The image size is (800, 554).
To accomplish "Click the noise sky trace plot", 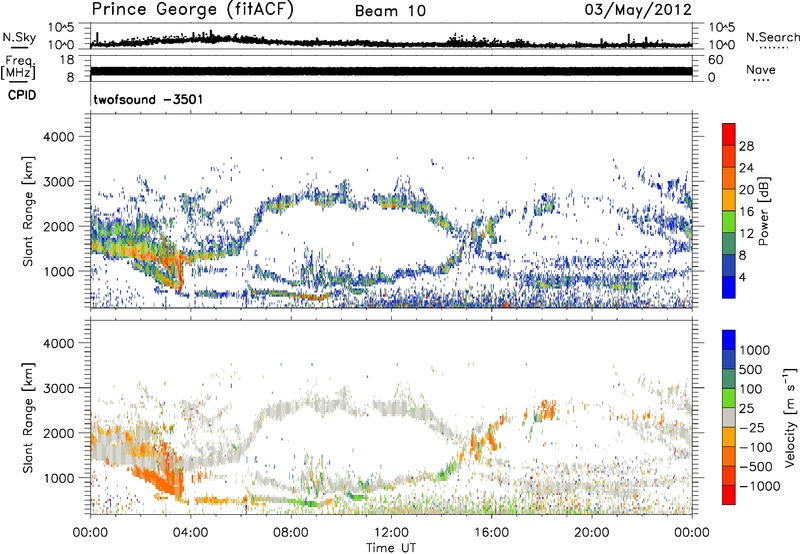I will pos(391,41).
